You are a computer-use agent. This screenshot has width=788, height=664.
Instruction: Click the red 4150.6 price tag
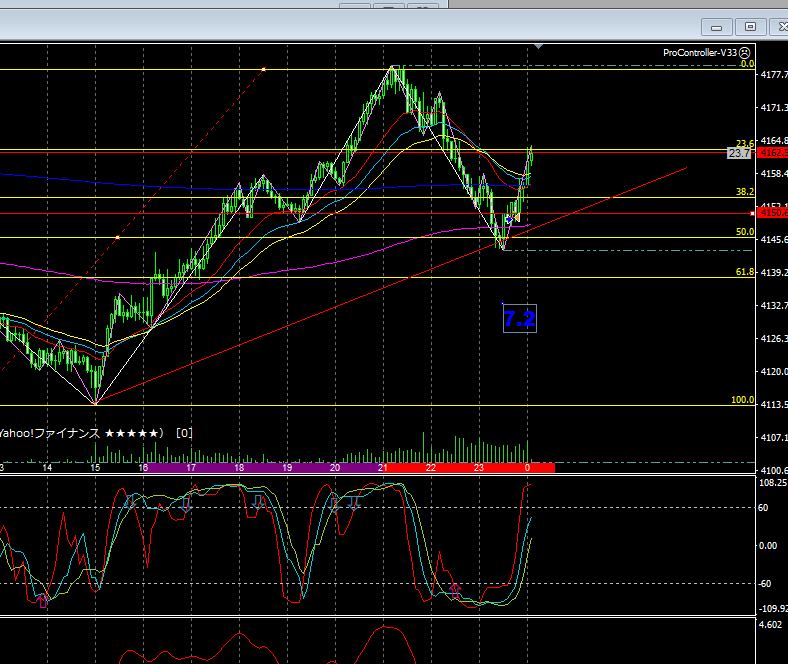tap(773, 213)
